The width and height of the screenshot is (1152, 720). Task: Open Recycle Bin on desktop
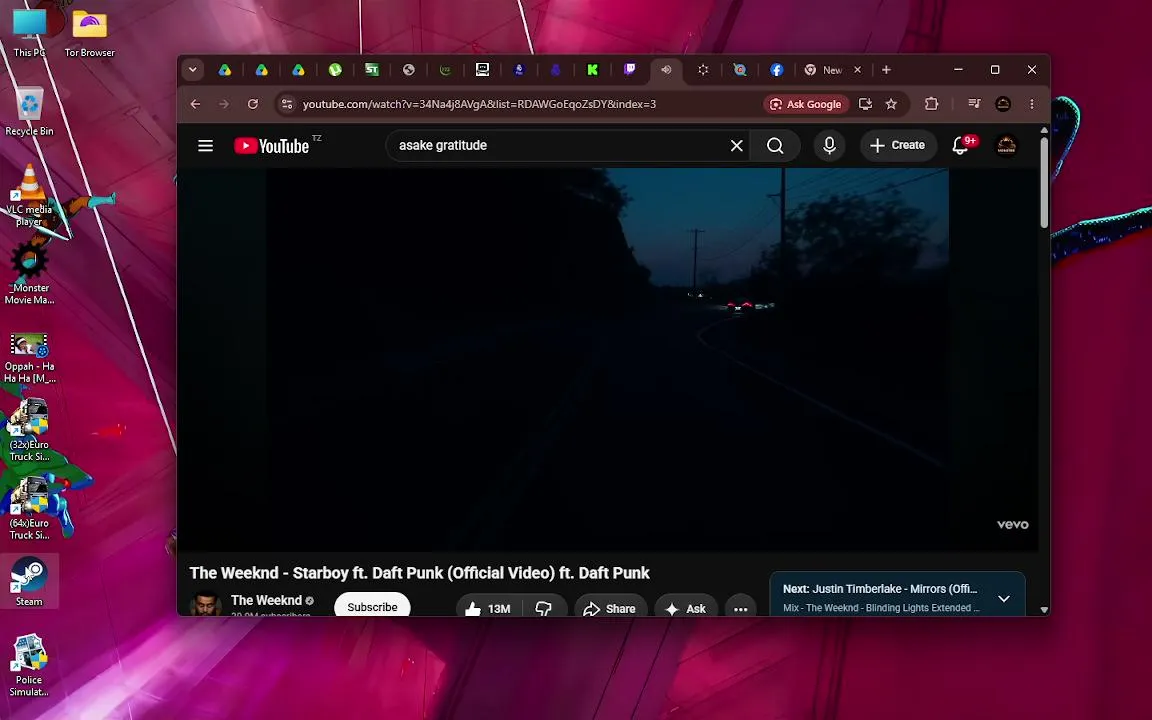pyautogui.click(x=29, y=112)
